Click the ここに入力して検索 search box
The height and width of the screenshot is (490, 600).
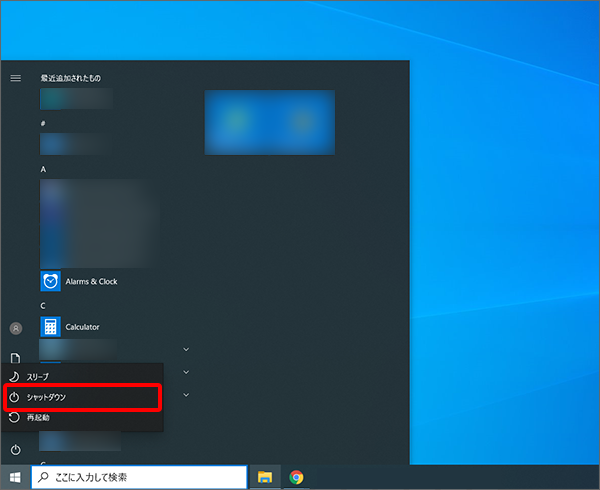pyautogui.click(x=140, y=477)
